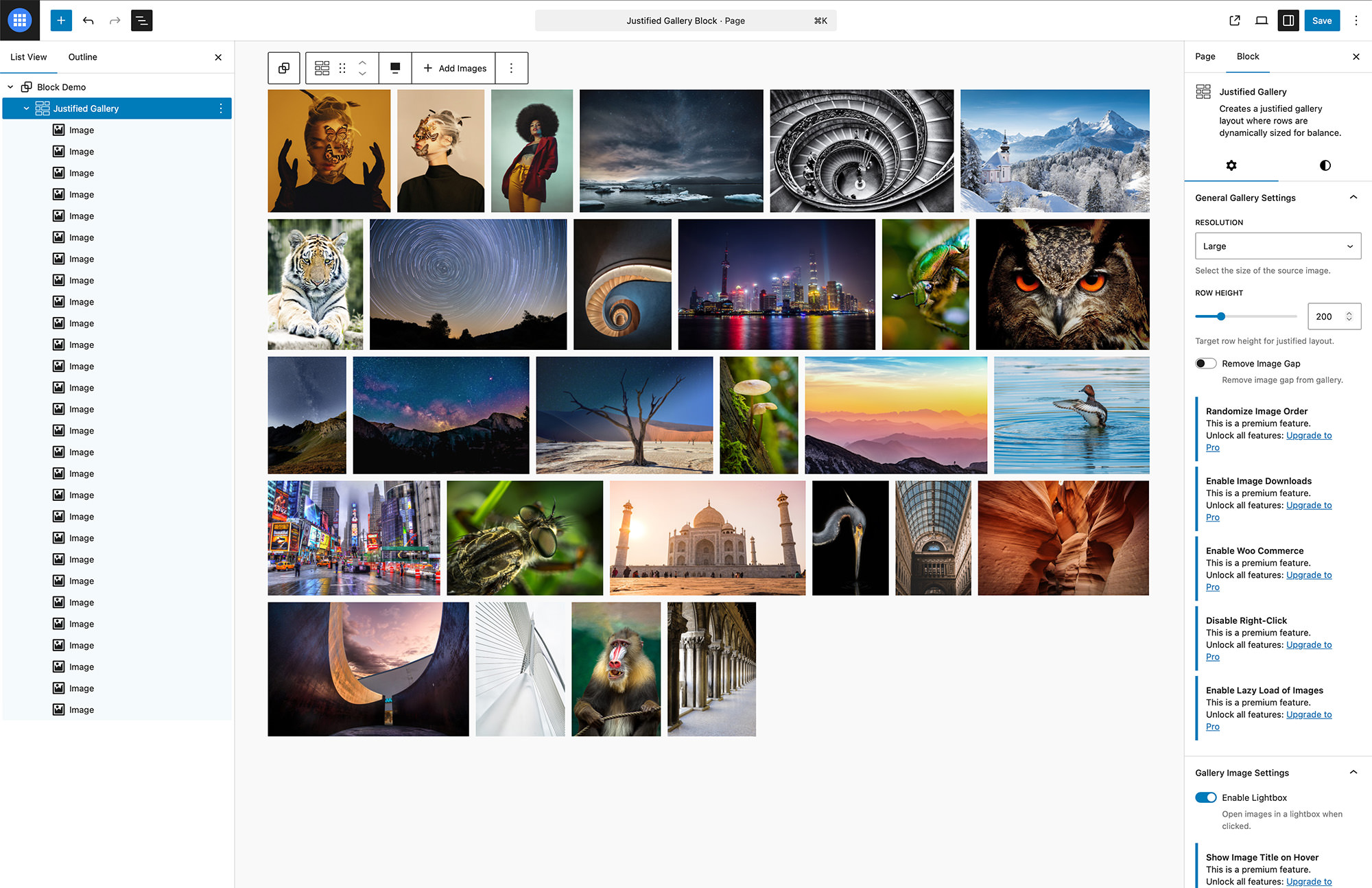
Task: Adjust the Row Height slider
Action: pos(1221,316)
